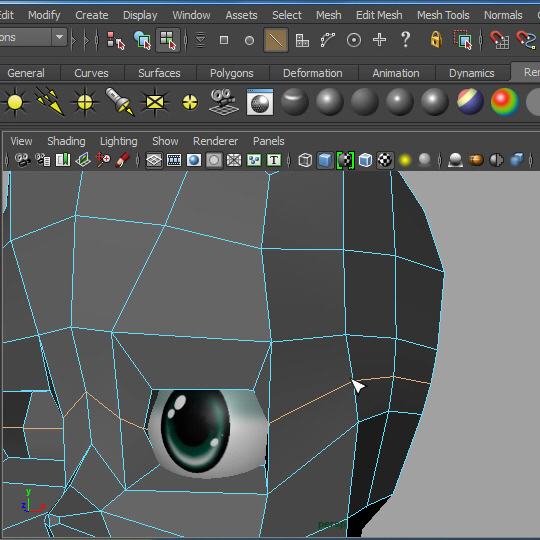The image size is (540, 540).
Task: Click the layered shader striped sphere
Action: point(470,102)
